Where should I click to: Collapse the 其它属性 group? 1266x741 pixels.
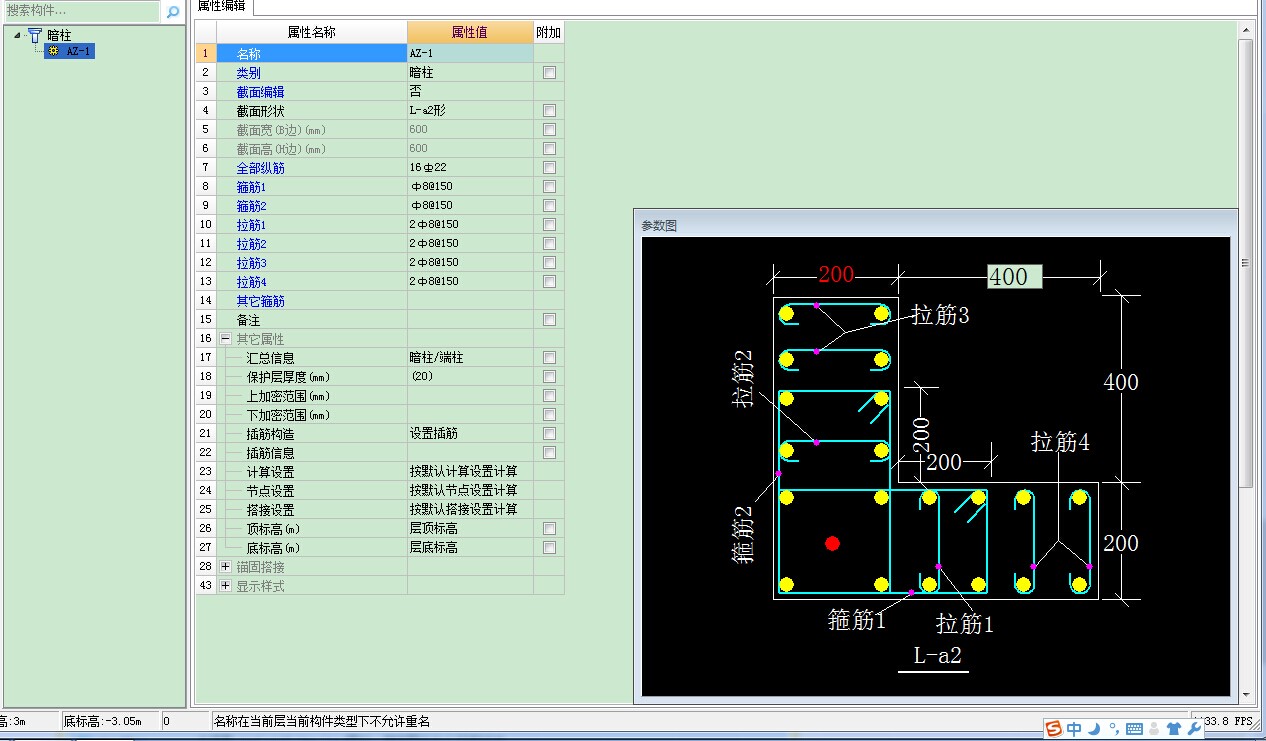(x=225, y=339)
